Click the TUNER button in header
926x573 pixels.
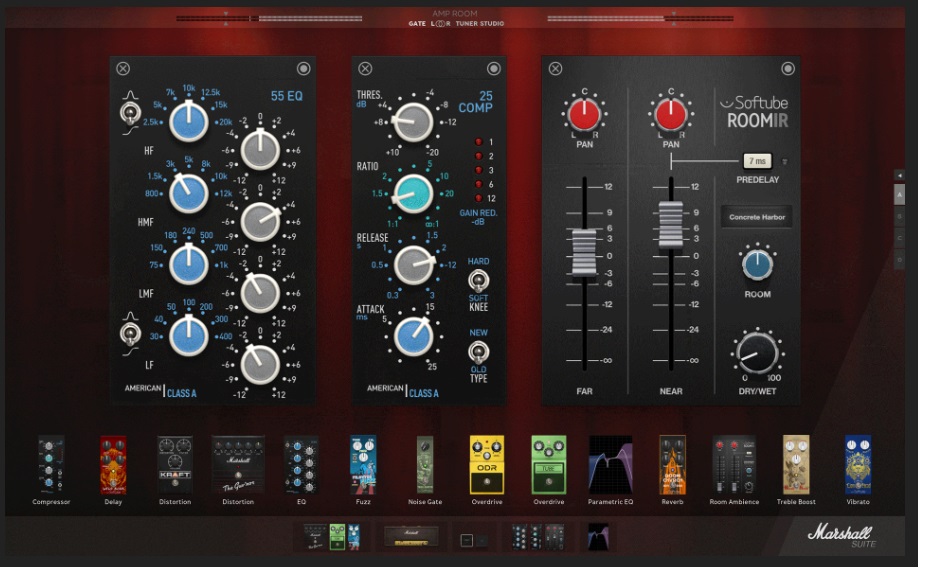point(466,24)
